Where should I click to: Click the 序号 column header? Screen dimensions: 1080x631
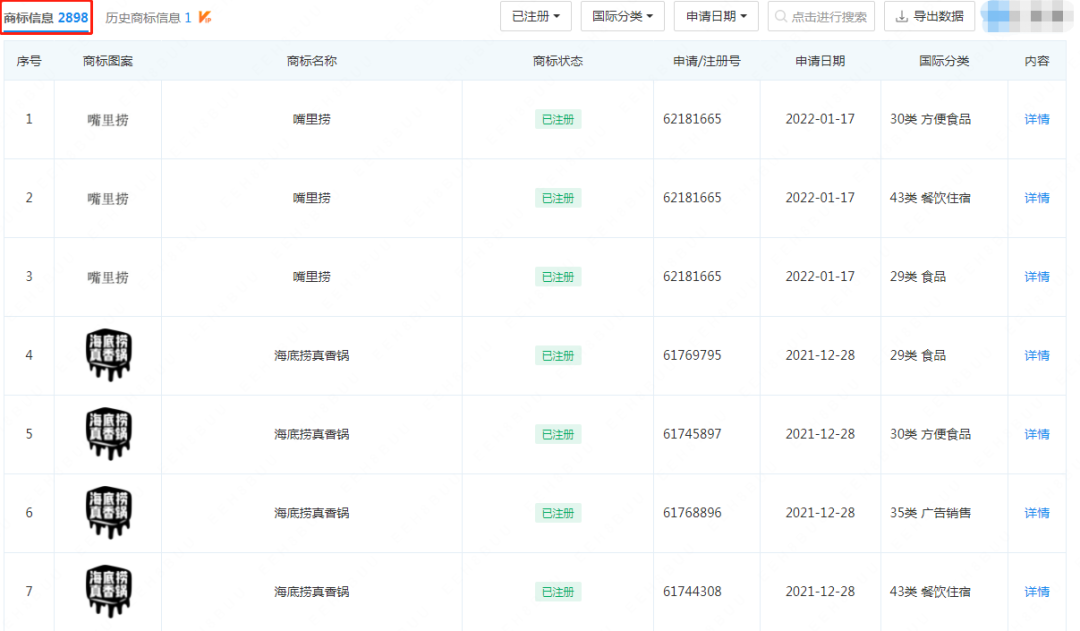(29, 61)
